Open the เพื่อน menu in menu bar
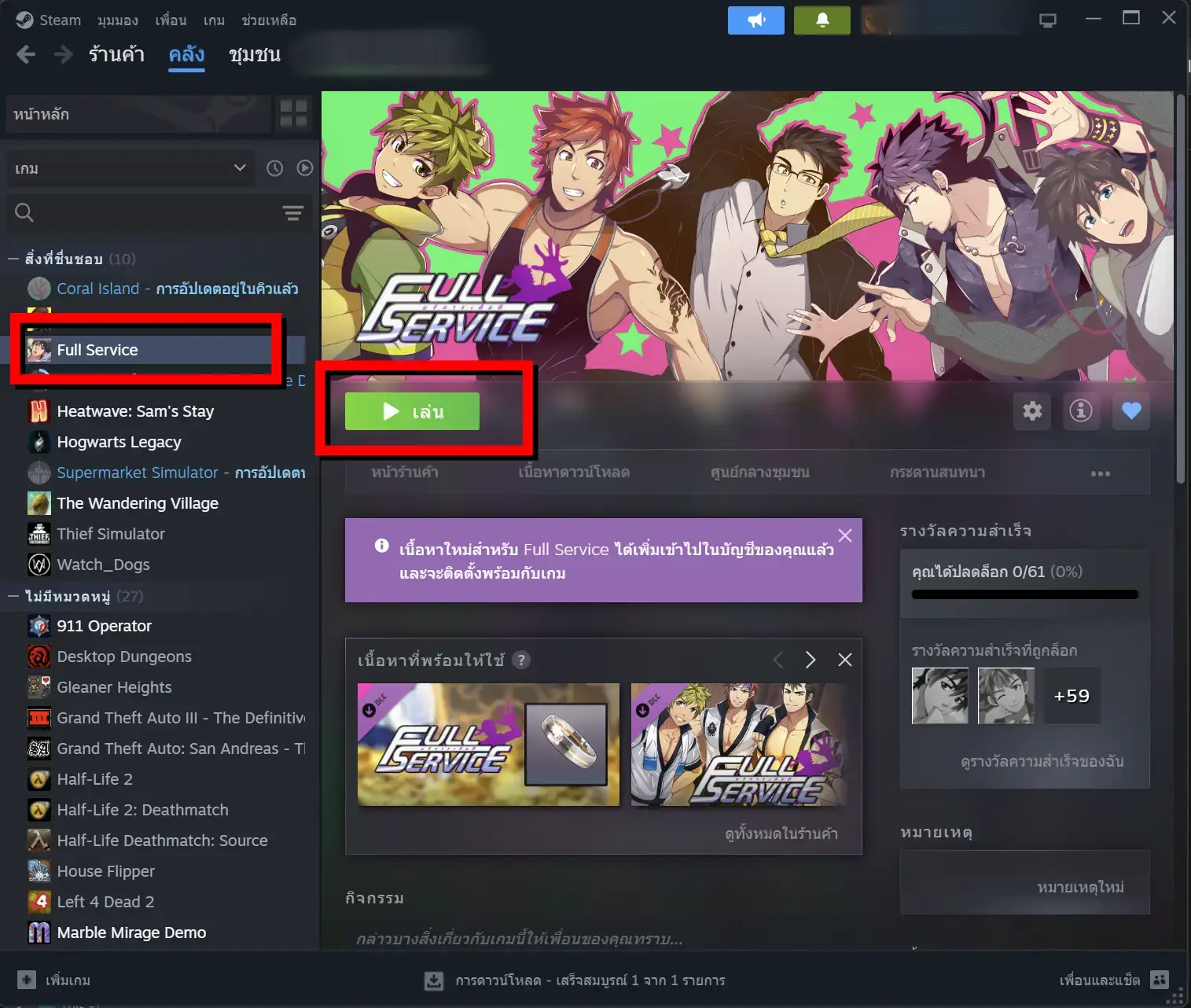 pos(171,20)
